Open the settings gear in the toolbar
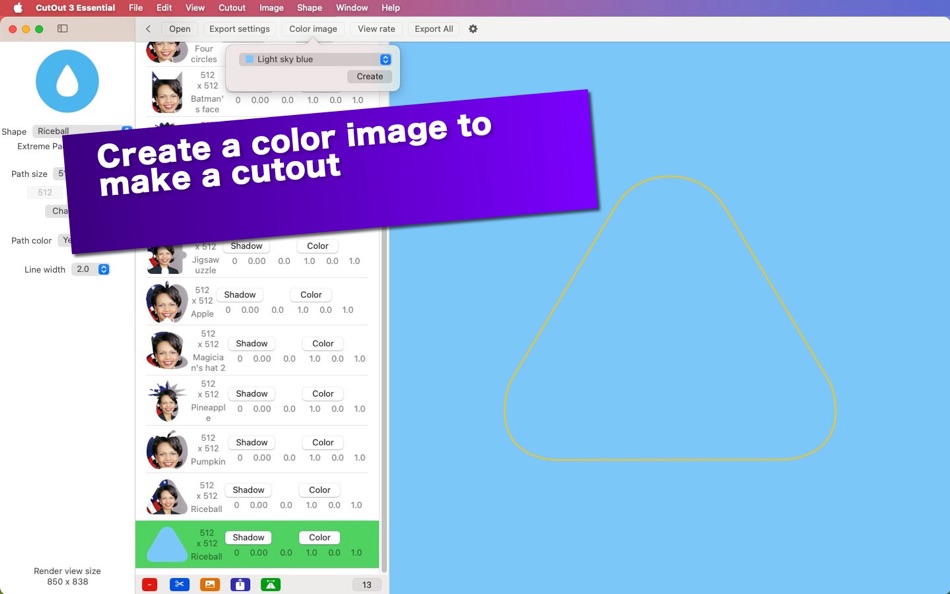 pos(472,28)
